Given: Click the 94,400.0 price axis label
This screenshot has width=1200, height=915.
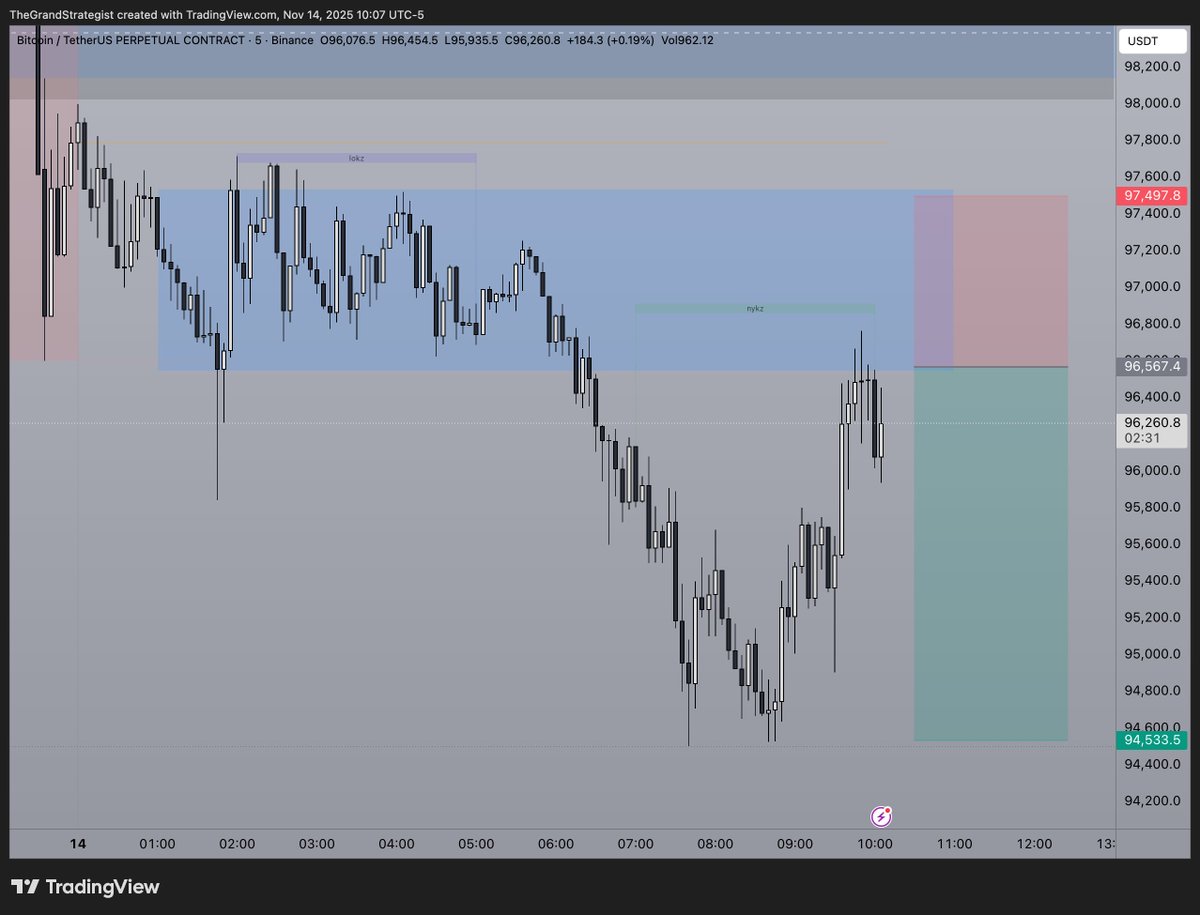Looking at the screenshot, I should (1153, 765).
